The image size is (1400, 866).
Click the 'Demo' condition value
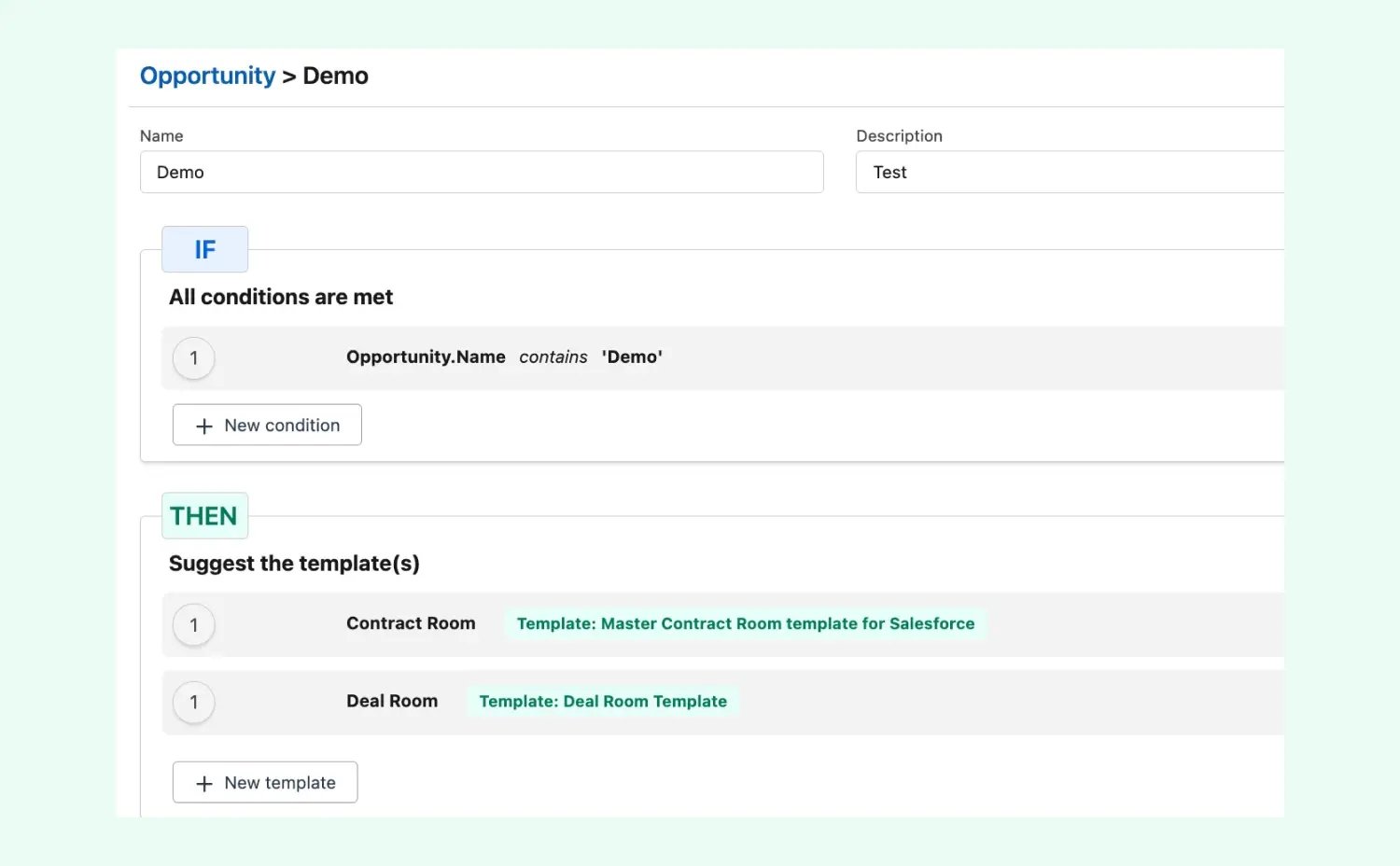(632, 356)
